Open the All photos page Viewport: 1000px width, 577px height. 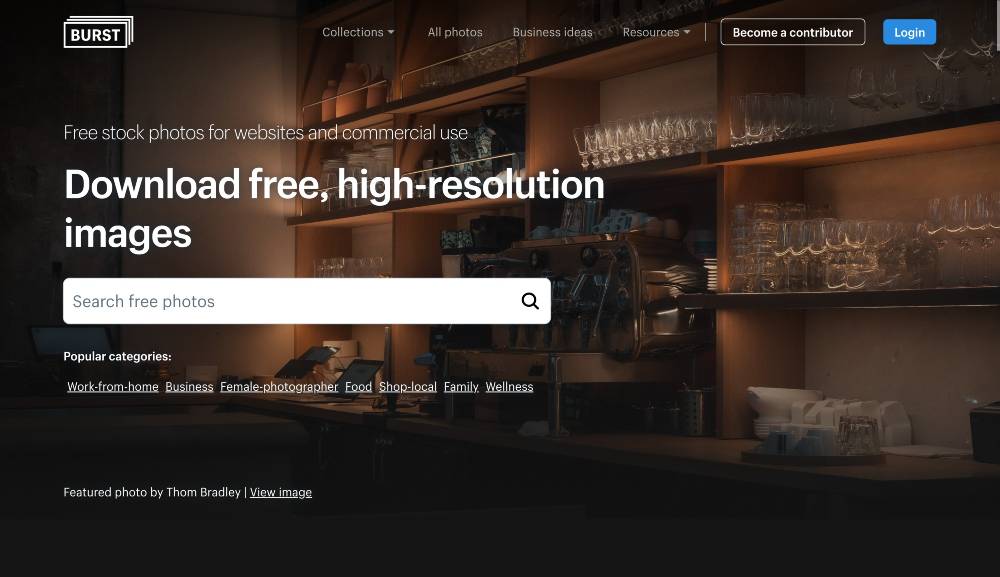coord(455,32)
